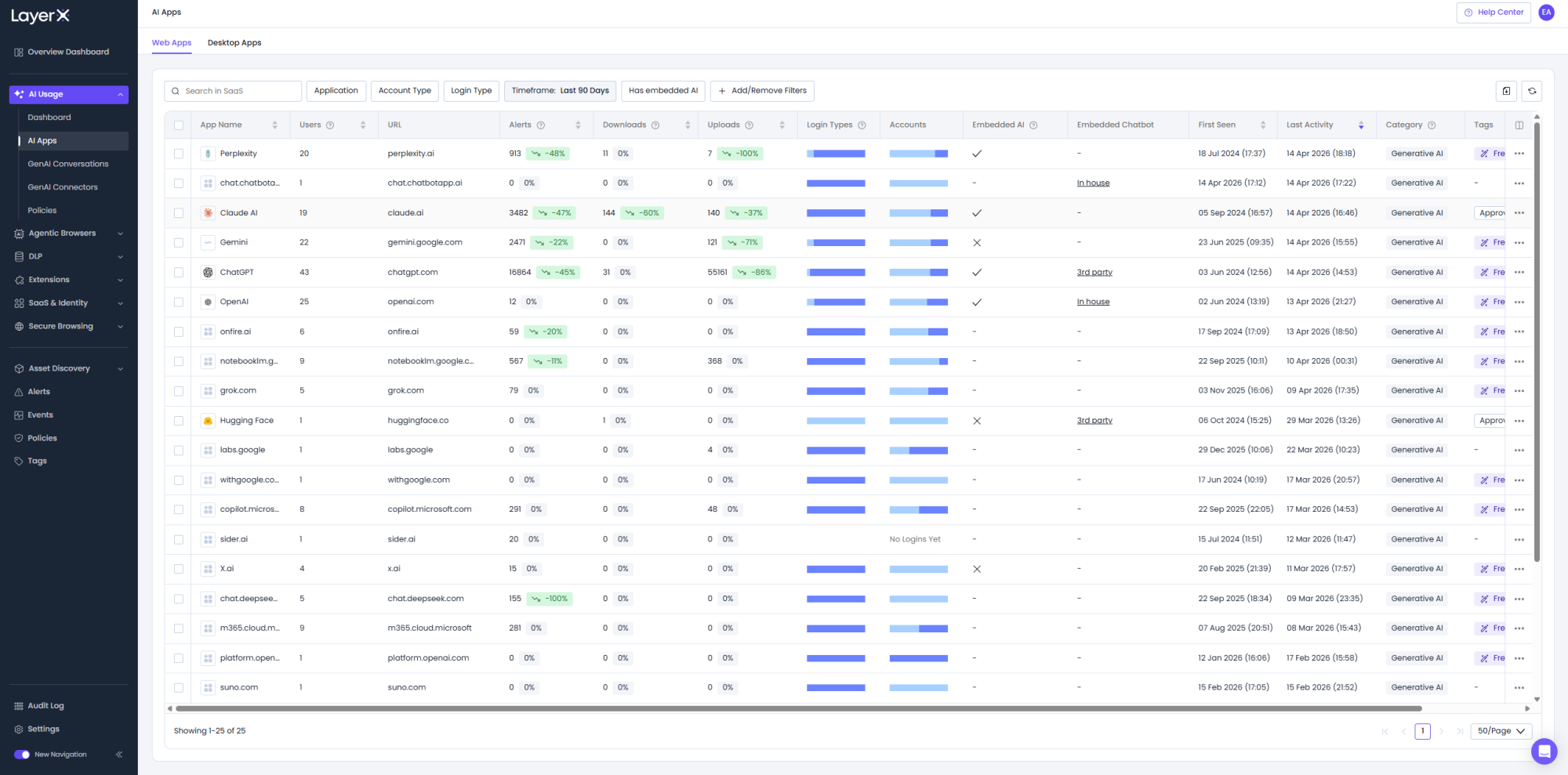1568x775 pixels.
Task: Expand the Agentic Browsers section
Action: [120, 234]
